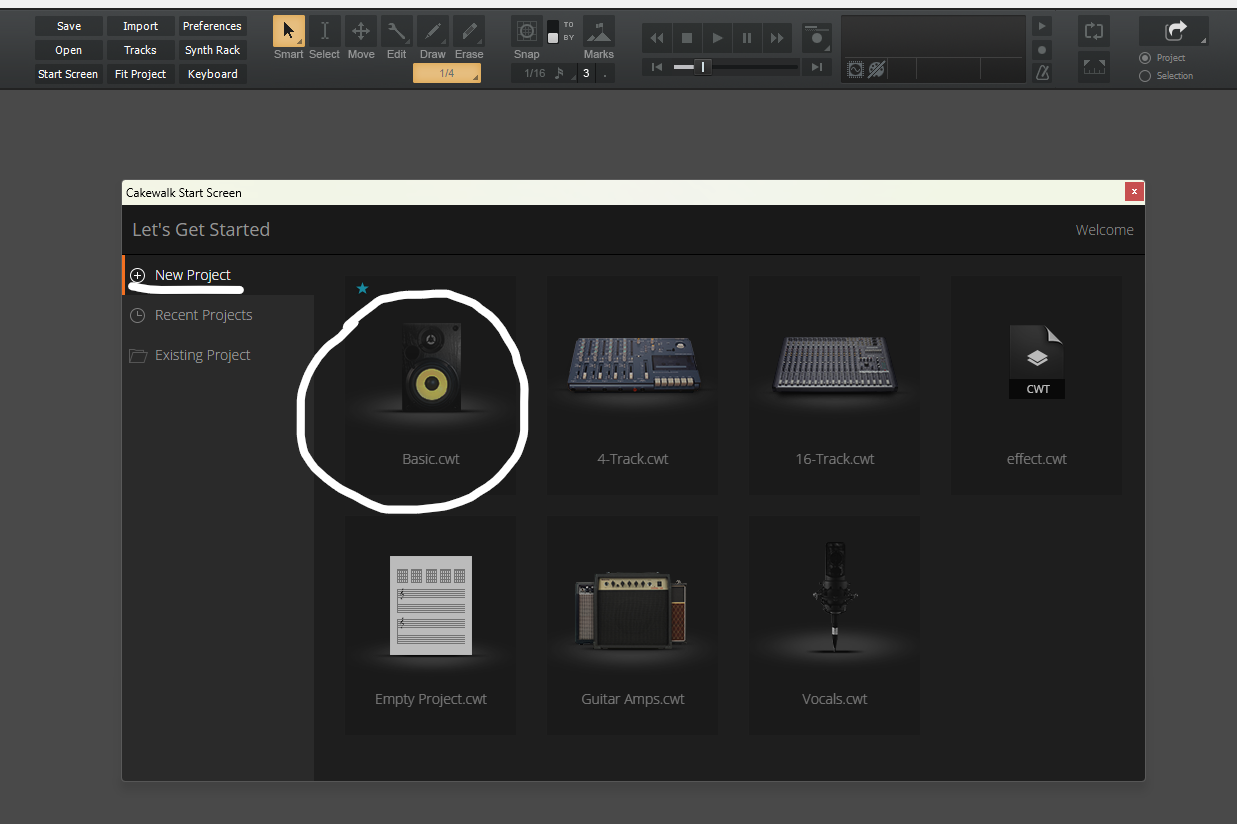
Task: Open the Marks module button
Action: coord(599,31)
